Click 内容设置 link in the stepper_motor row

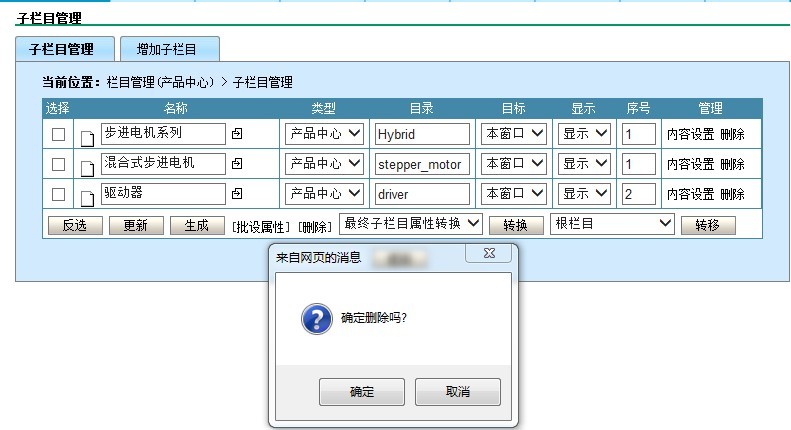[690, 164]
